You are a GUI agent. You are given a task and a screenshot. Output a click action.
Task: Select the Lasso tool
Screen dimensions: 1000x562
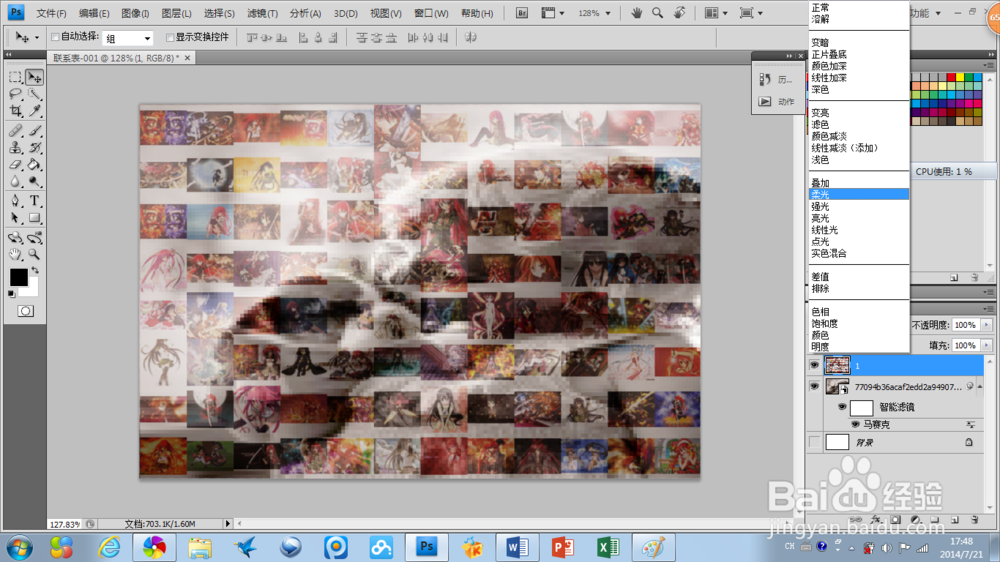15,94
